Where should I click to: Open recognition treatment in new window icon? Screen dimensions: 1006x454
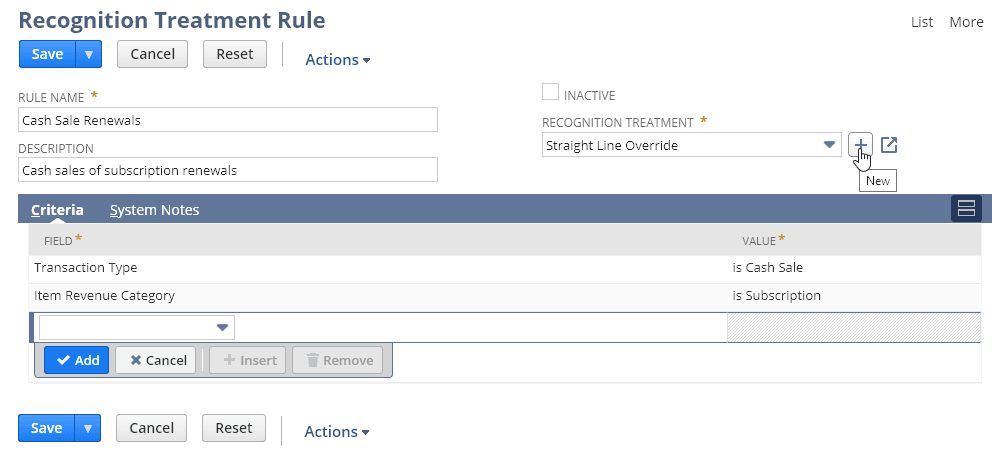point(889,145)
